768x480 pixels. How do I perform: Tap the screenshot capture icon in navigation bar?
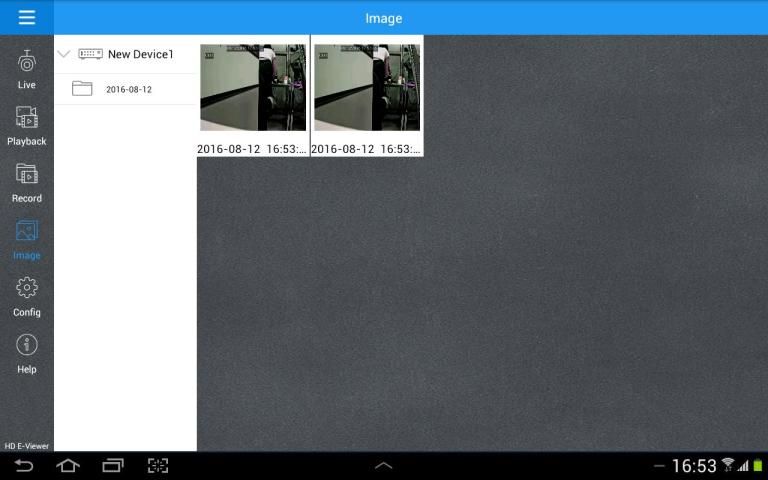[x=158, y=466]
